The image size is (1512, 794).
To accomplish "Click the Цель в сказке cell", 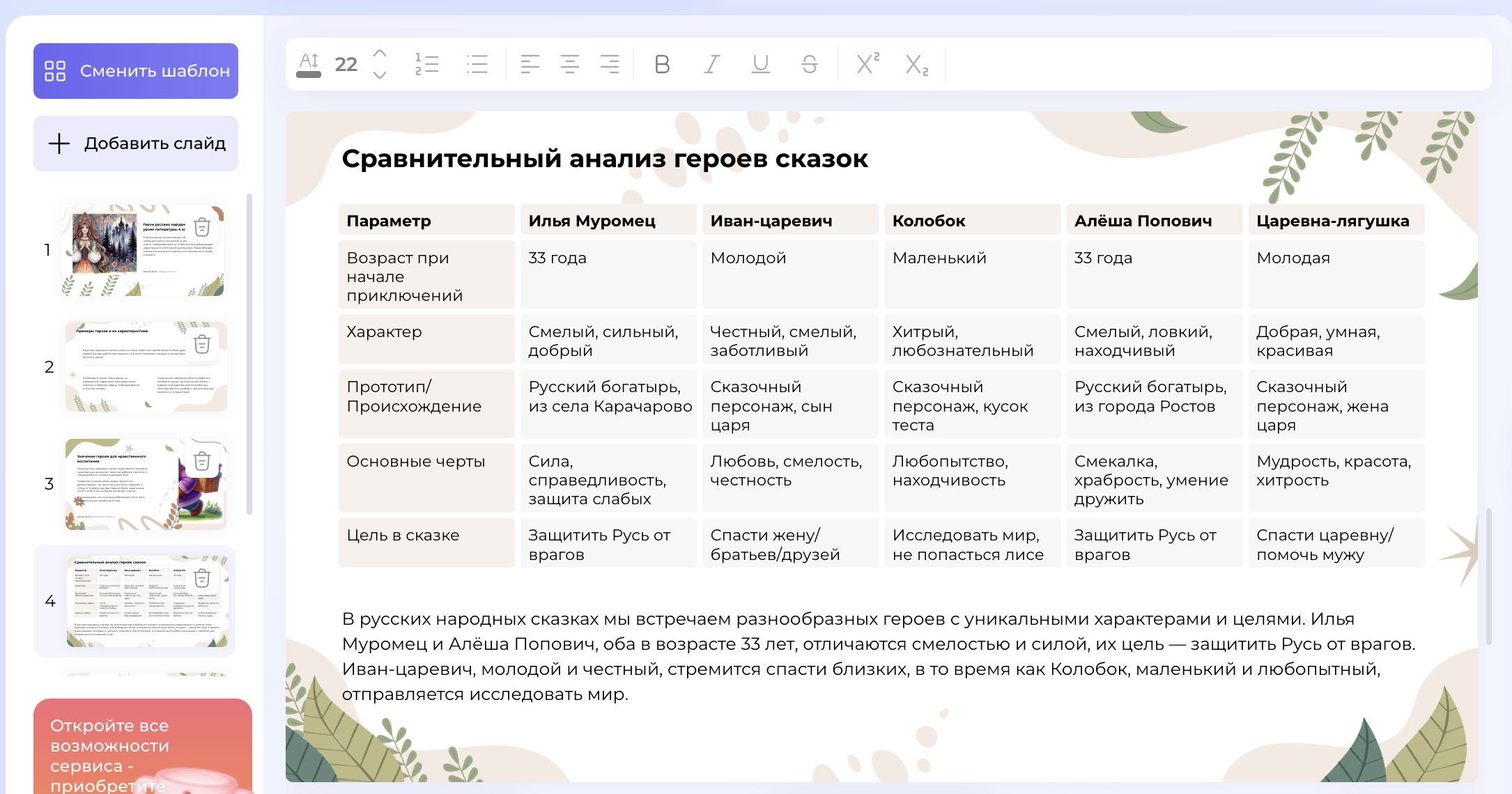I will pos(426,543).
